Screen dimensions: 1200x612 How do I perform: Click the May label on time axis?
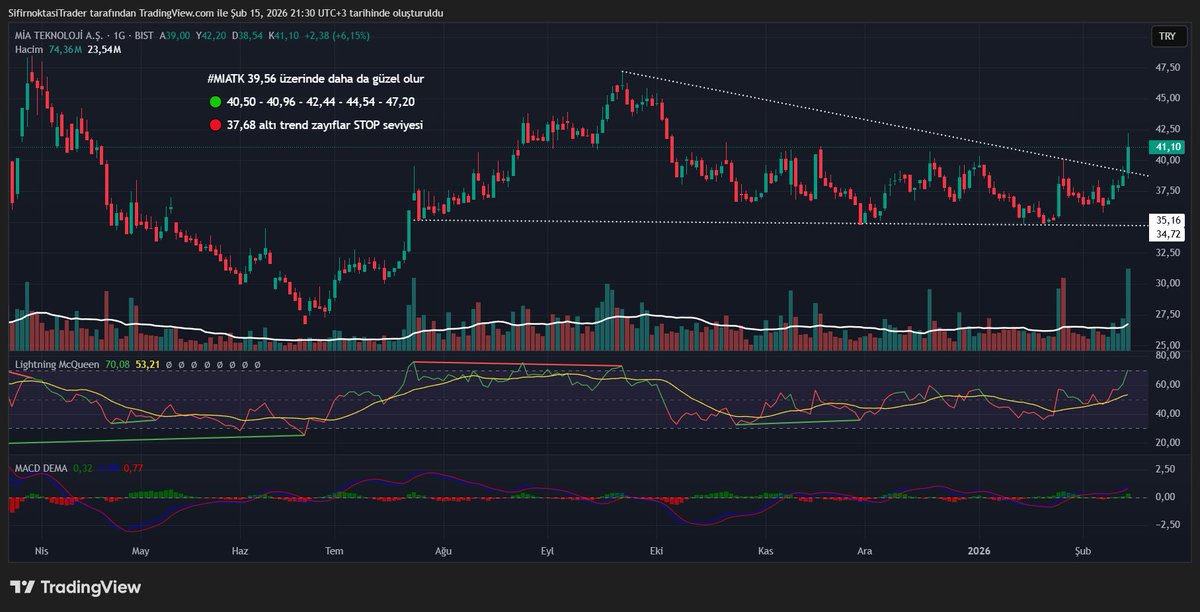tap(140, 551)
